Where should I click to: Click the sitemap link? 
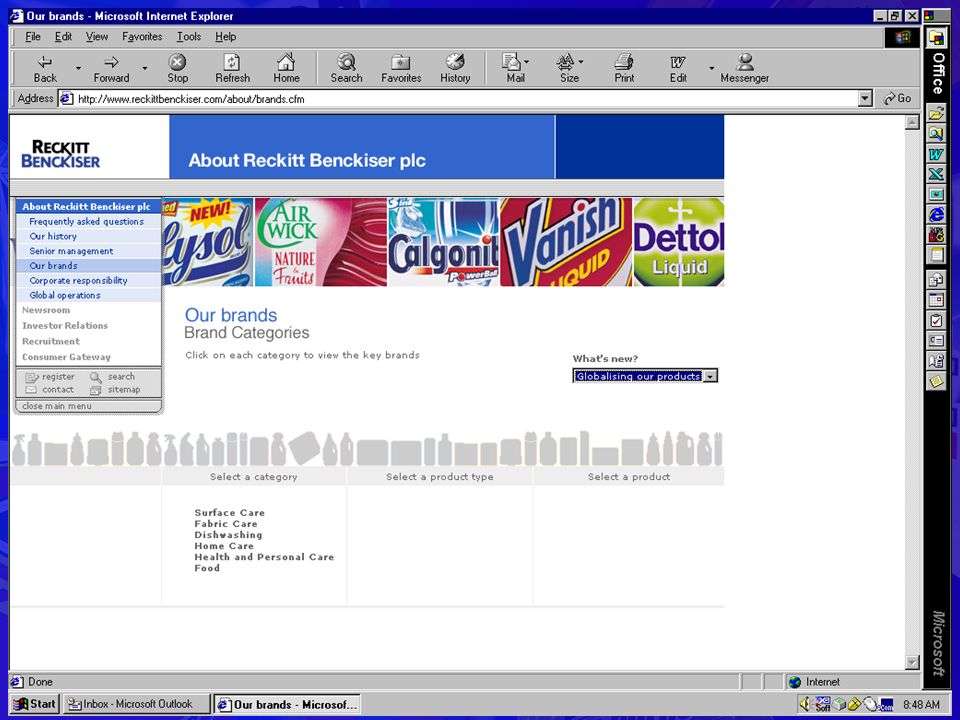click(116, 390)
